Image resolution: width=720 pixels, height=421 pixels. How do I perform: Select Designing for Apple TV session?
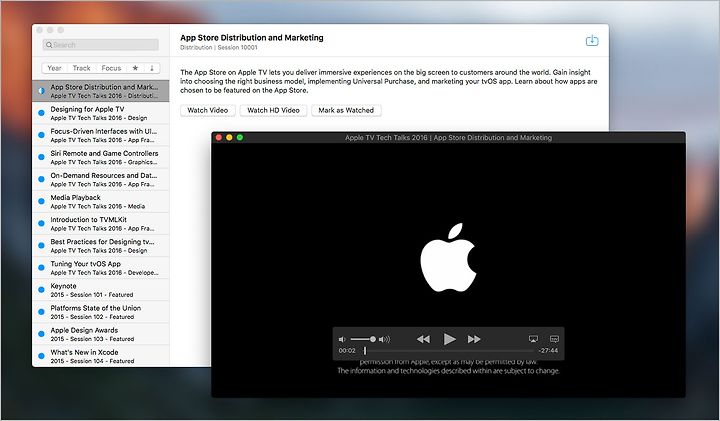click(x=101, y=113)
